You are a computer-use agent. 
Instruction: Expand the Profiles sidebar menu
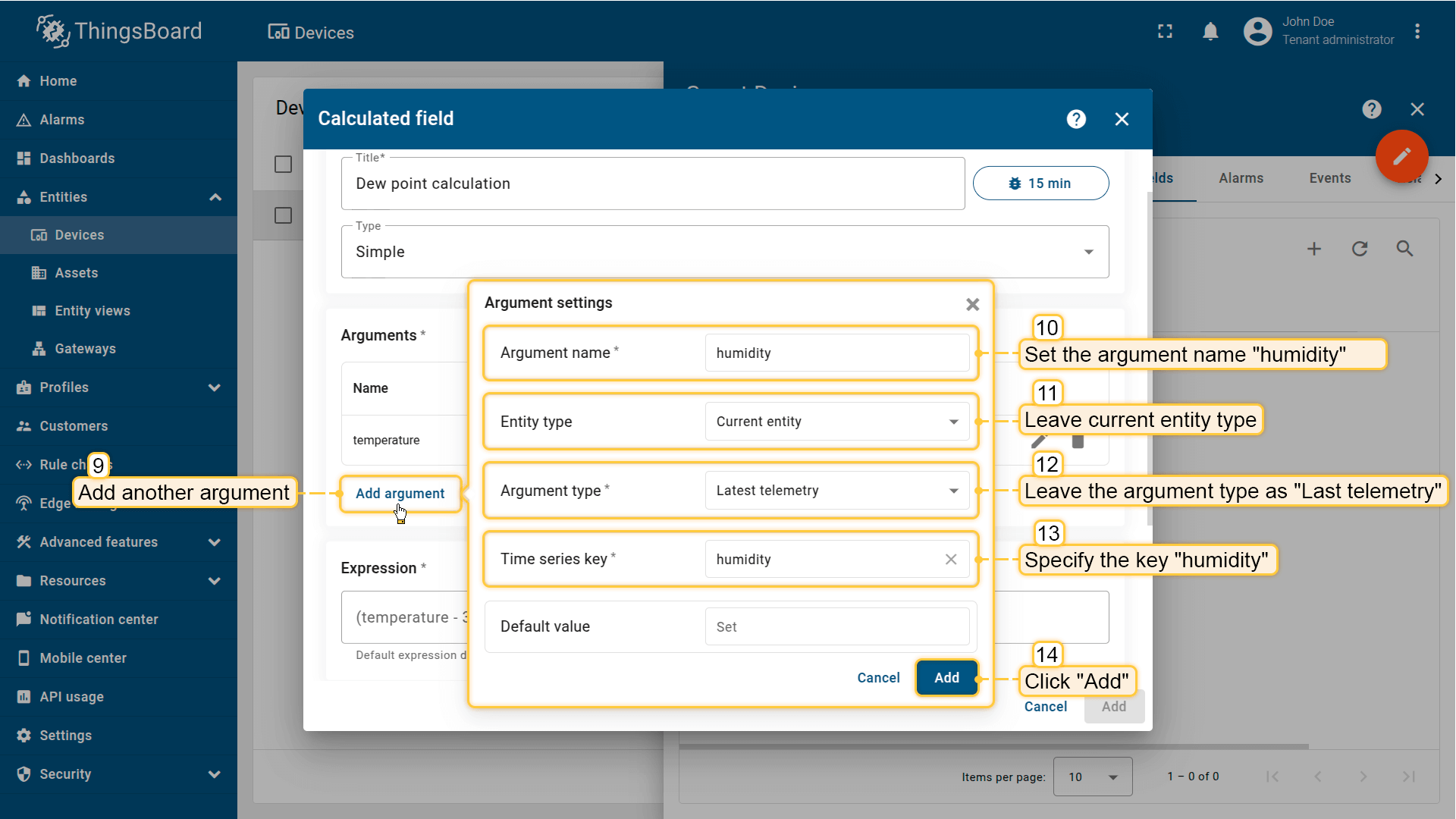click(x=118, y=388)
